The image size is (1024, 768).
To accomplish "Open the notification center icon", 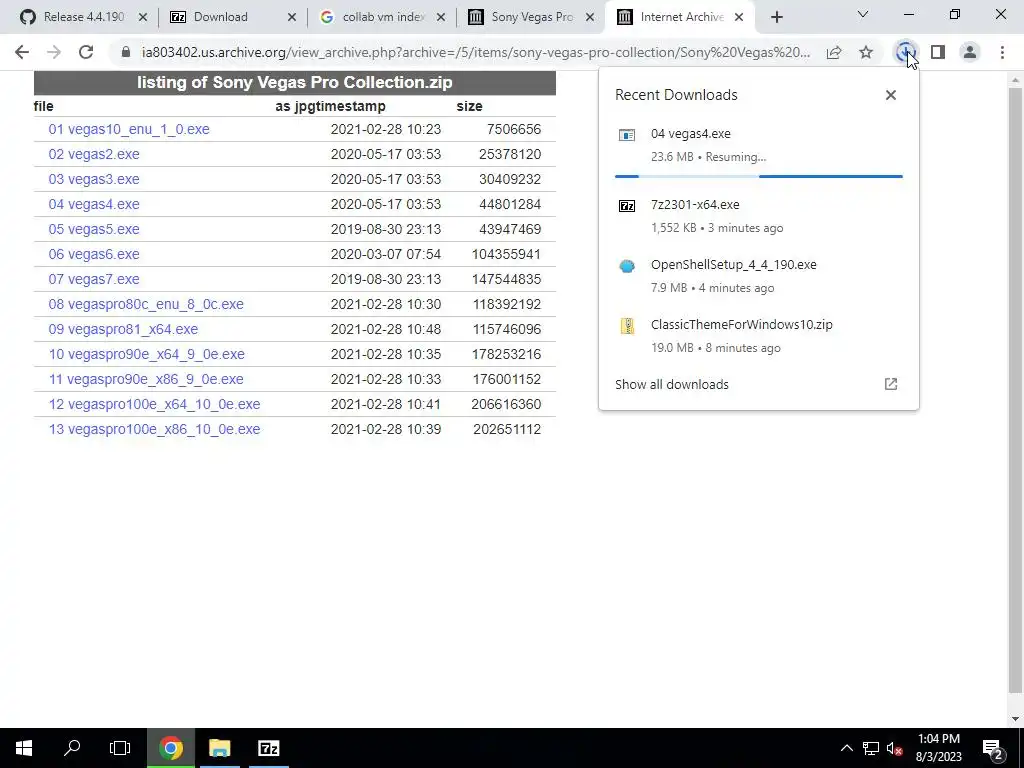I will [x=993, y=748].
